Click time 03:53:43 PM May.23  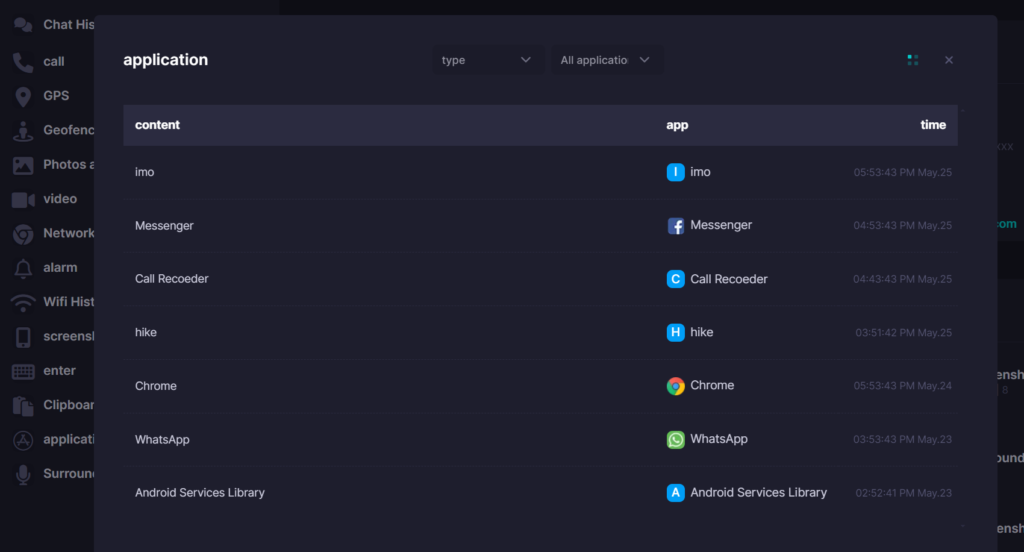point(903,439)
